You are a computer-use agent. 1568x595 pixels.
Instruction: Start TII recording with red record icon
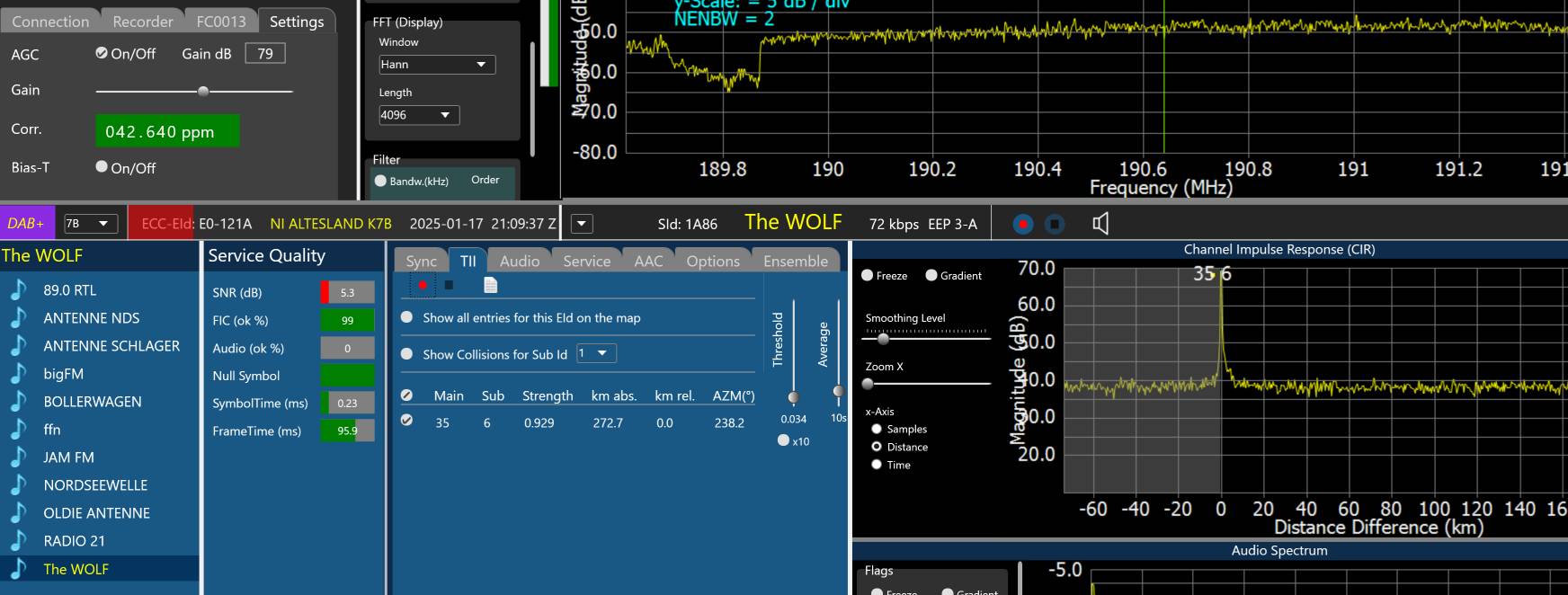click(423, 285)
